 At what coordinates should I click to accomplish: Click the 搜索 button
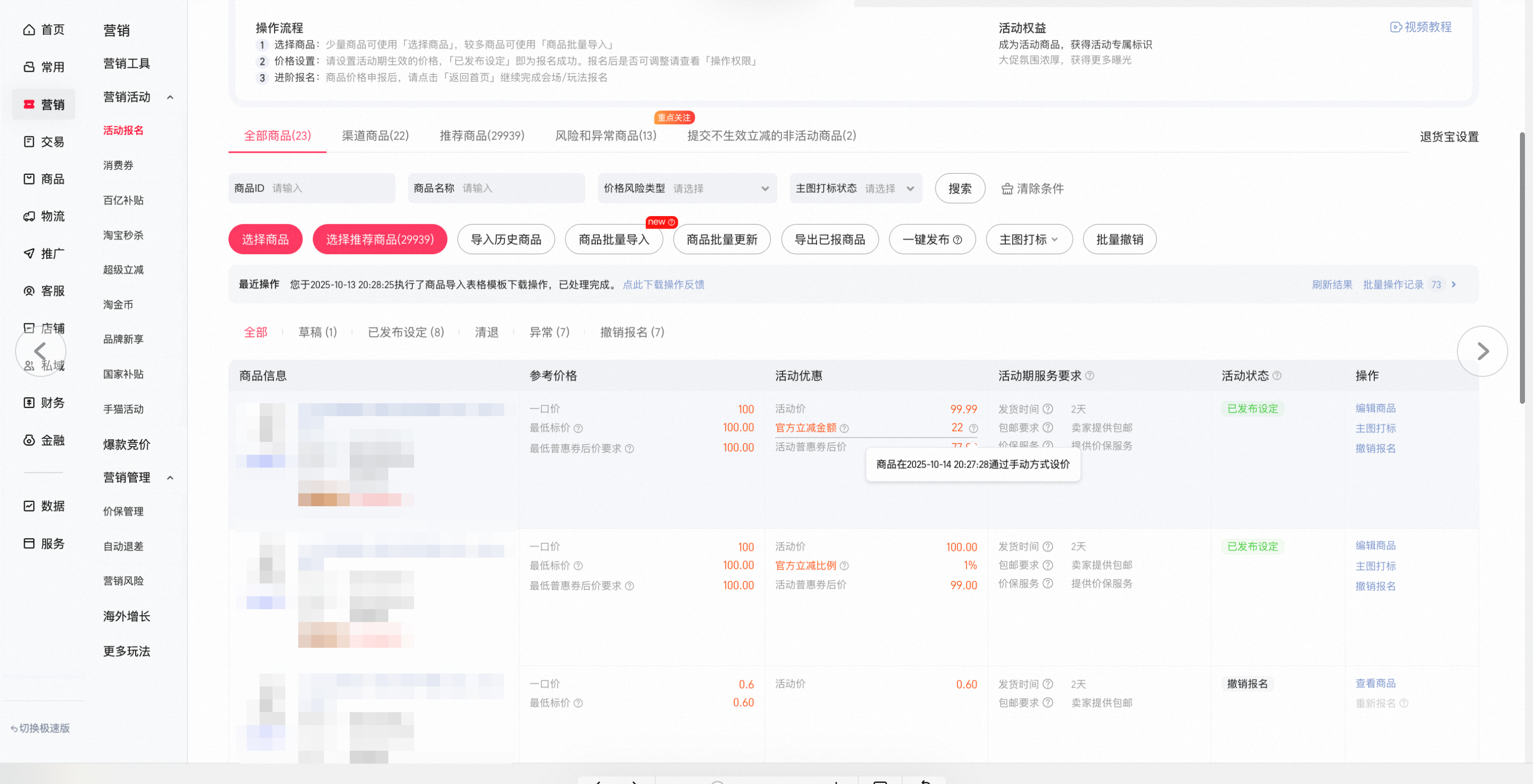(960, 189)
